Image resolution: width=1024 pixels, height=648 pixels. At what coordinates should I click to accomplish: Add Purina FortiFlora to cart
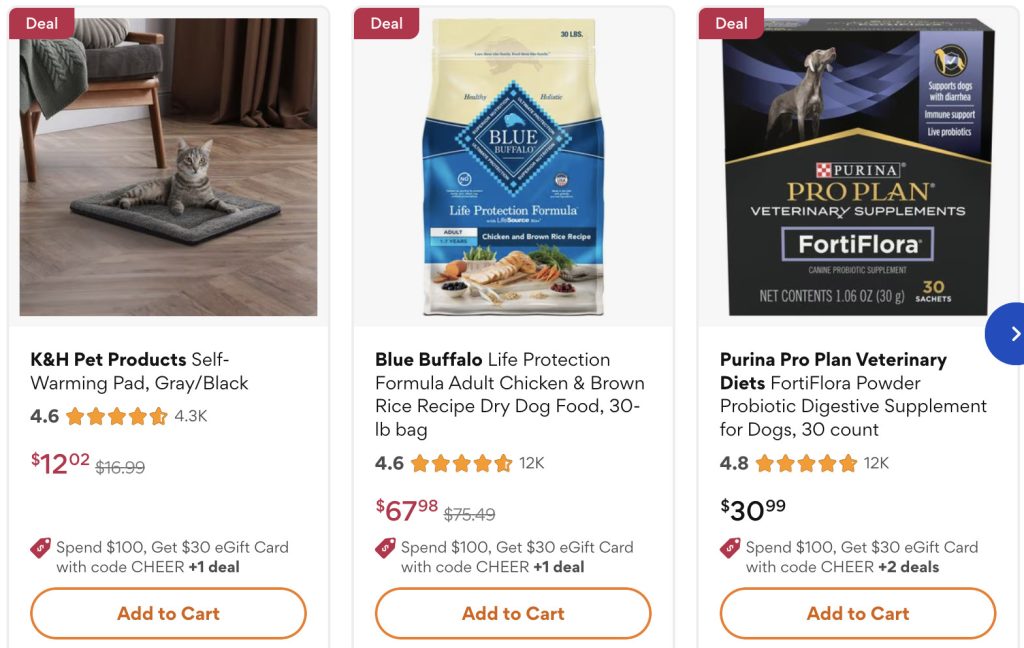tap(858, 613)
